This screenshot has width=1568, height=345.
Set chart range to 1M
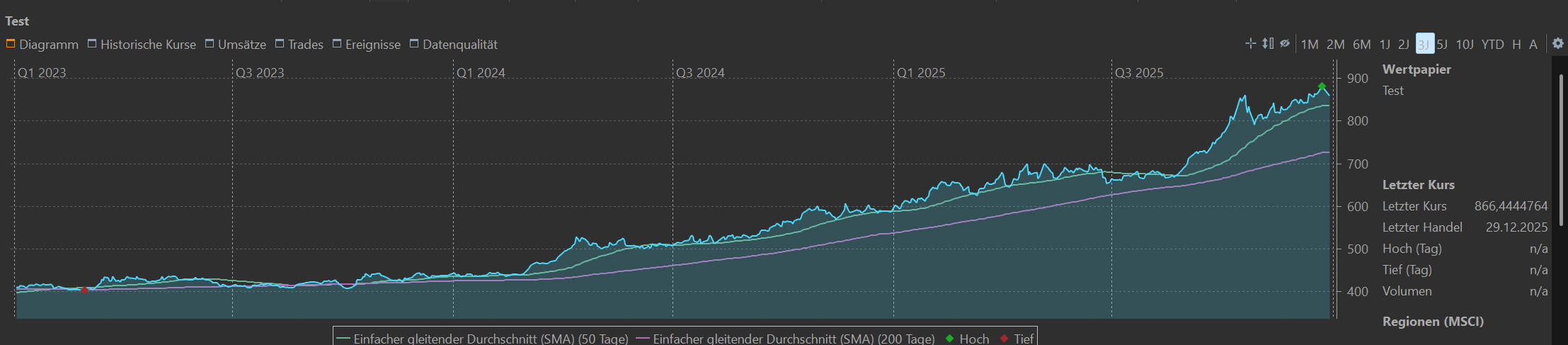pos(1310,44)
